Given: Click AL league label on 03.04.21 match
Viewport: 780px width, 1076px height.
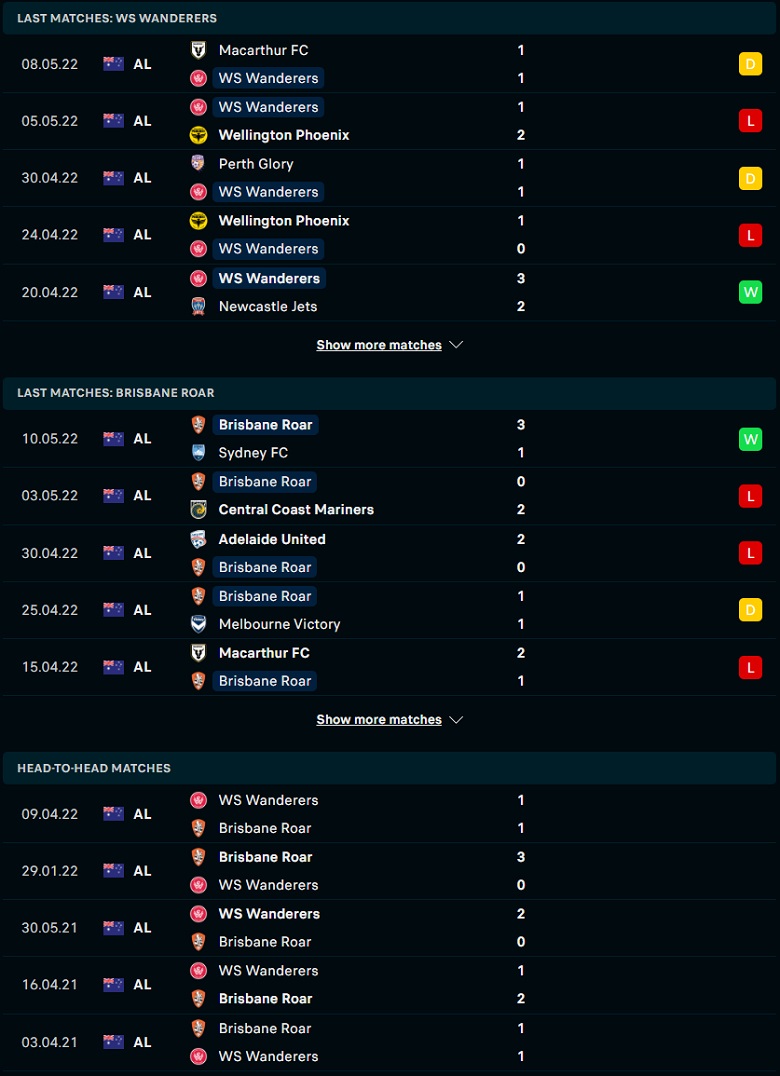Looking at the screenshot, I should click(142, 1042).
